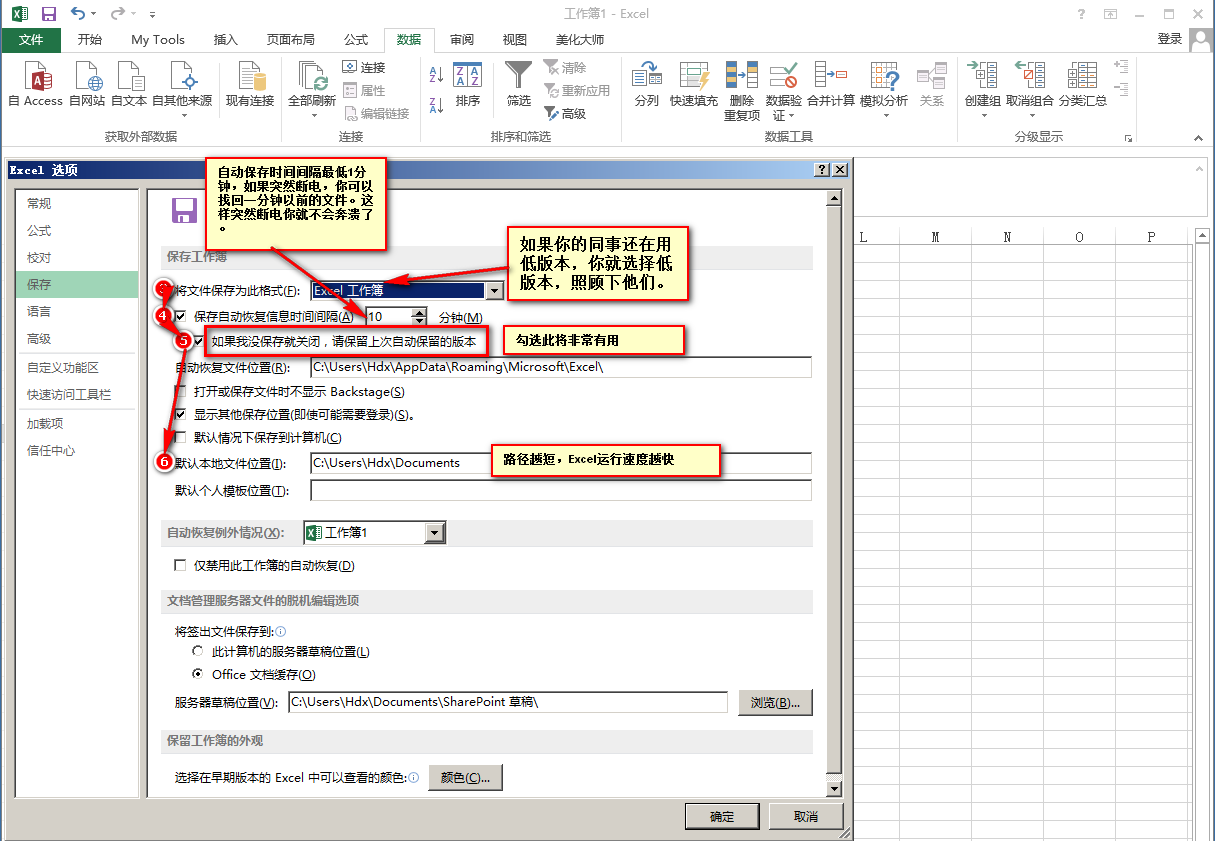1215x841 pixels.
Task: Sort descending Z to A icon
Action: 436,104
